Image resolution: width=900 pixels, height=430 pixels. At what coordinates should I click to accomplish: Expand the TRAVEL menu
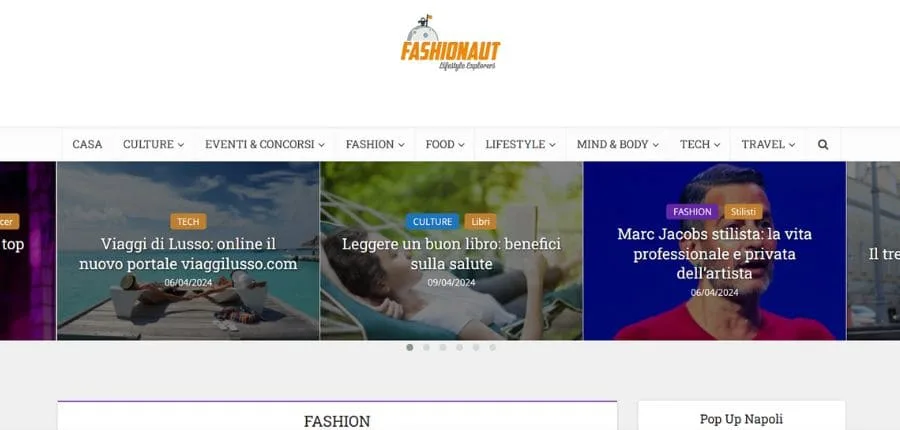(x=768, y=145)
